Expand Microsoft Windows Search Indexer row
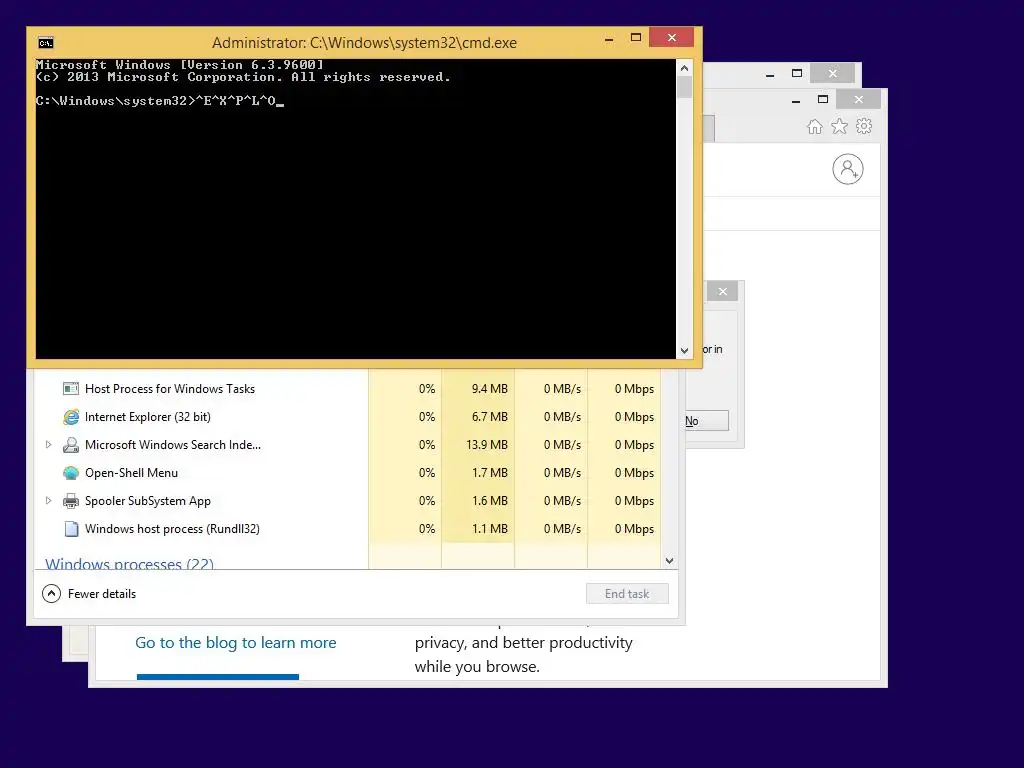Image resolution: width=1024 pixels, height=768 pixels. click(48, 445)
